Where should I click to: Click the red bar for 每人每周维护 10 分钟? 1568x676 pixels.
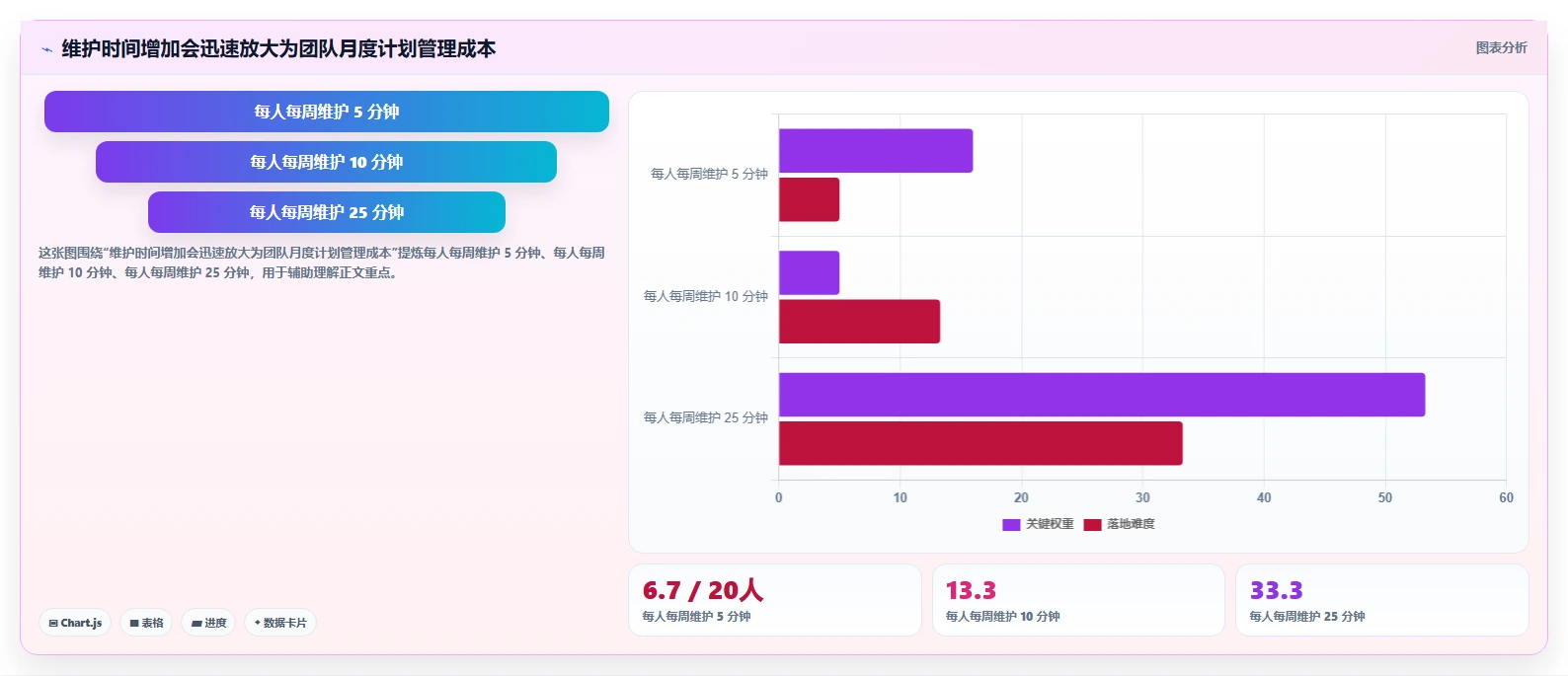[859, 322]
